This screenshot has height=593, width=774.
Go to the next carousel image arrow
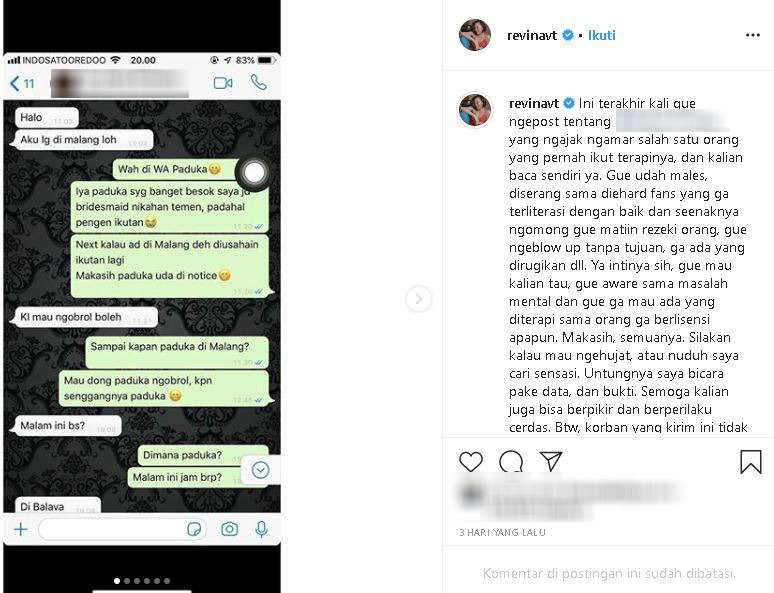coord(419,299)
